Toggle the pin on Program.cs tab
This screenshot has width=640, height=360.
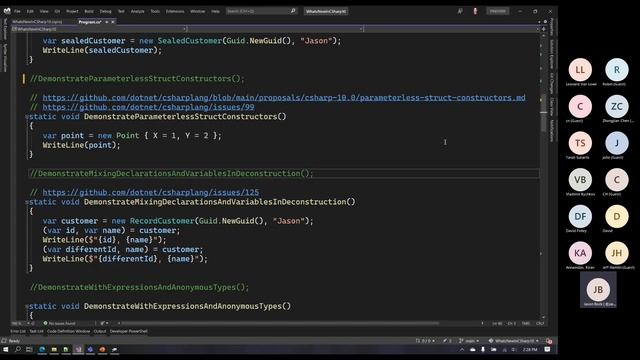click(107, 22)
